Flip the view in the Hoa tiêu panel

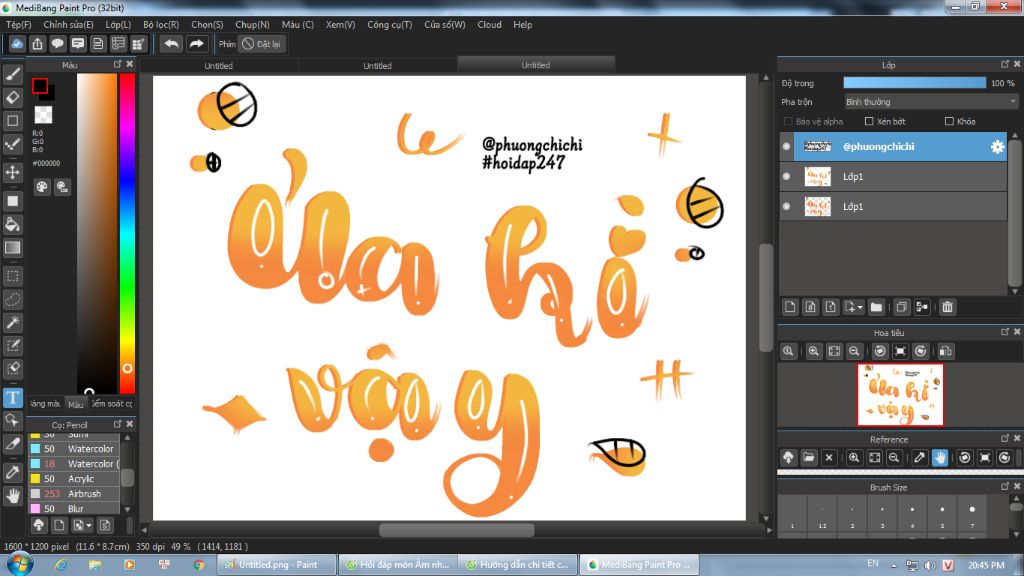click(x=946, y=351)
